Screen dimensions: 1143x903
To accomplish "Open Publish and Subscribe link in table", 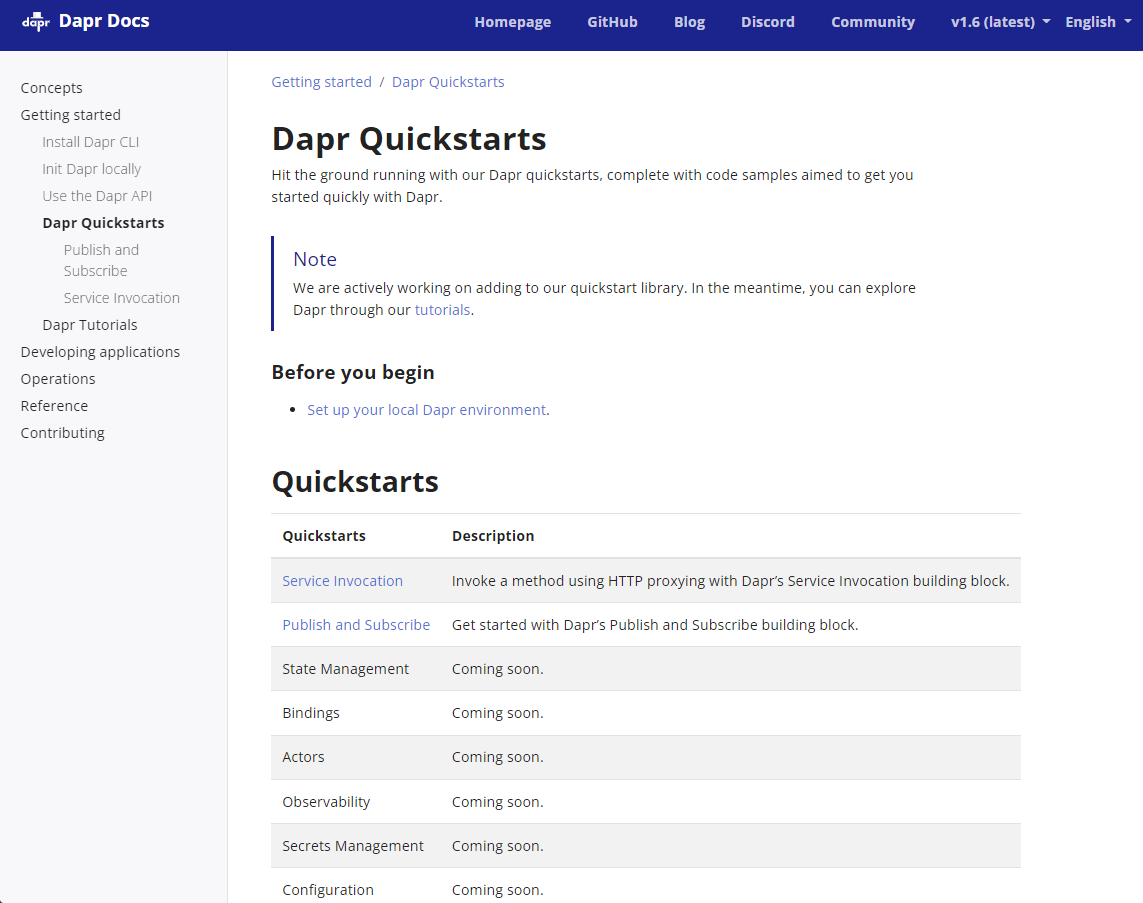I will pos(356,625).
